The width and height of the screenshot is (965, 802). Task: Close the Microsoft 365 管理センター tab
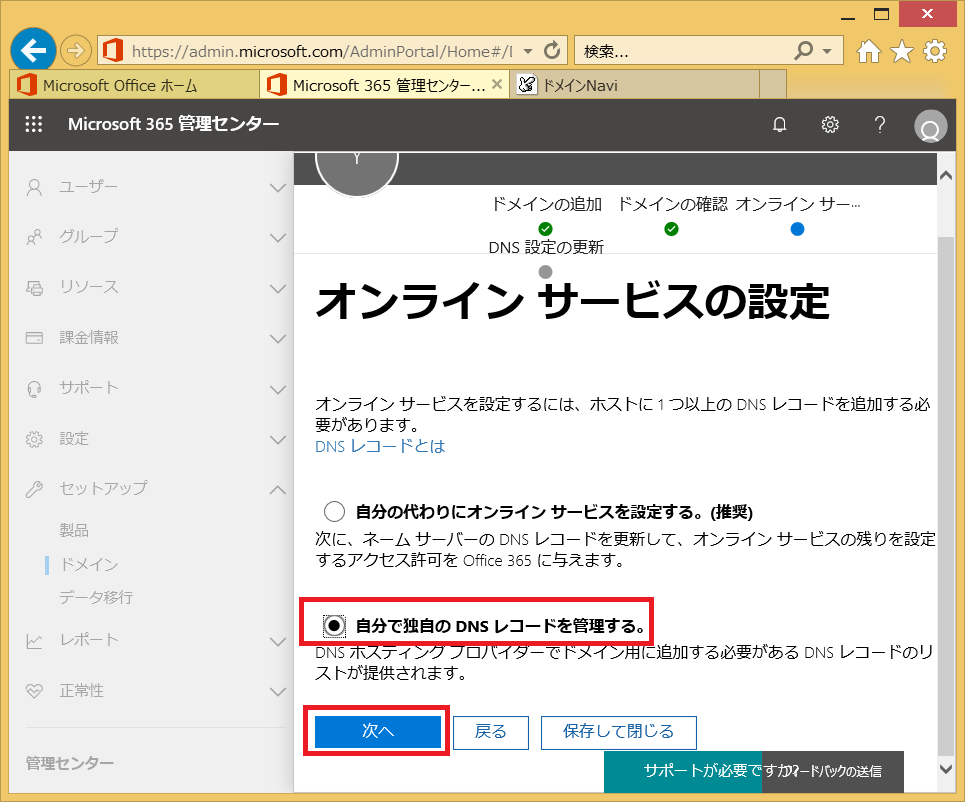point(497,84)
